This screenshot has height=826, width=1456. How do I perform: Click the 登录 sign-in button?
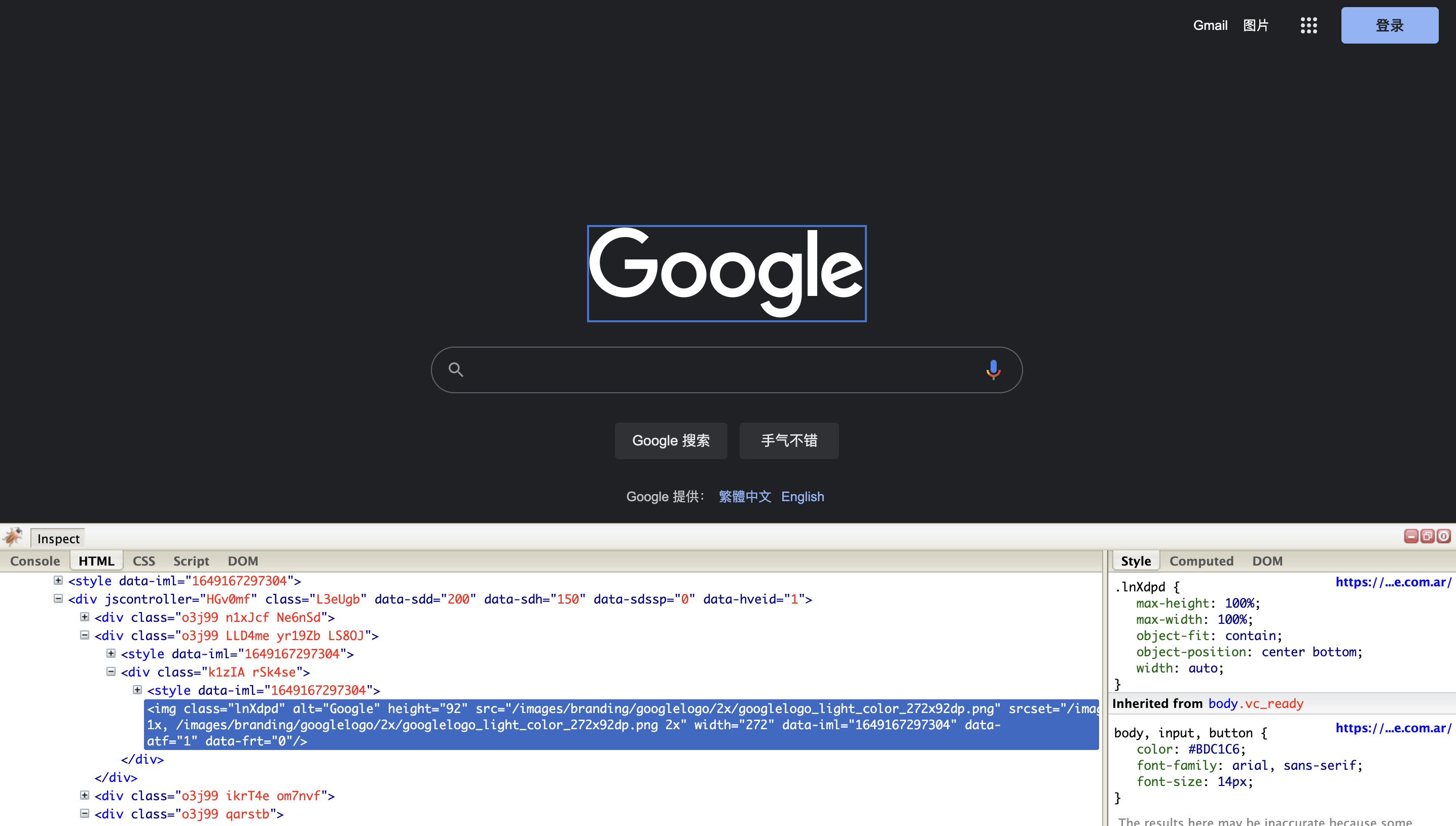[1389, 25]
